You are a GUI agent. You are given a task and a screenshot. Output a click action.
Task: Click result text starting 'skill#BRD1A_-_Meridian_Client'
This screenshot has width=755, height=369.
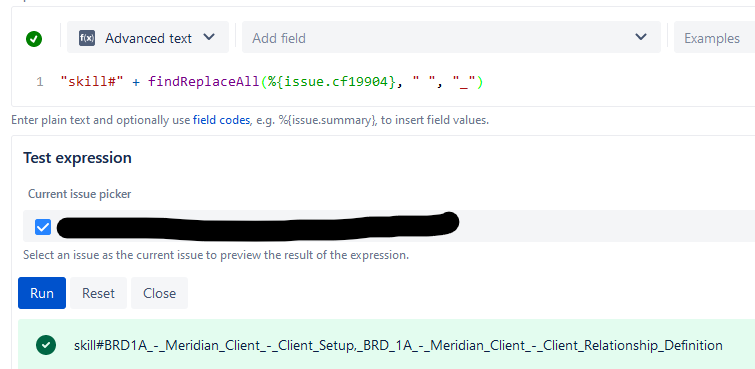(398, 345)
